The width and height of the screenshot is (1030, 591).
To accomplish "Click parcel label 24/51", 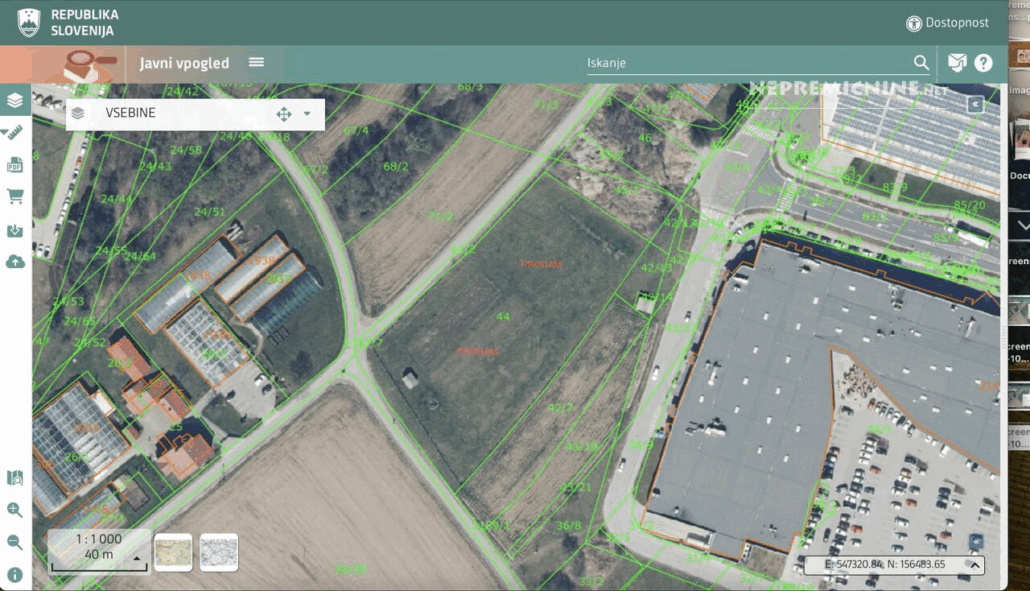I will pos(210,212).
